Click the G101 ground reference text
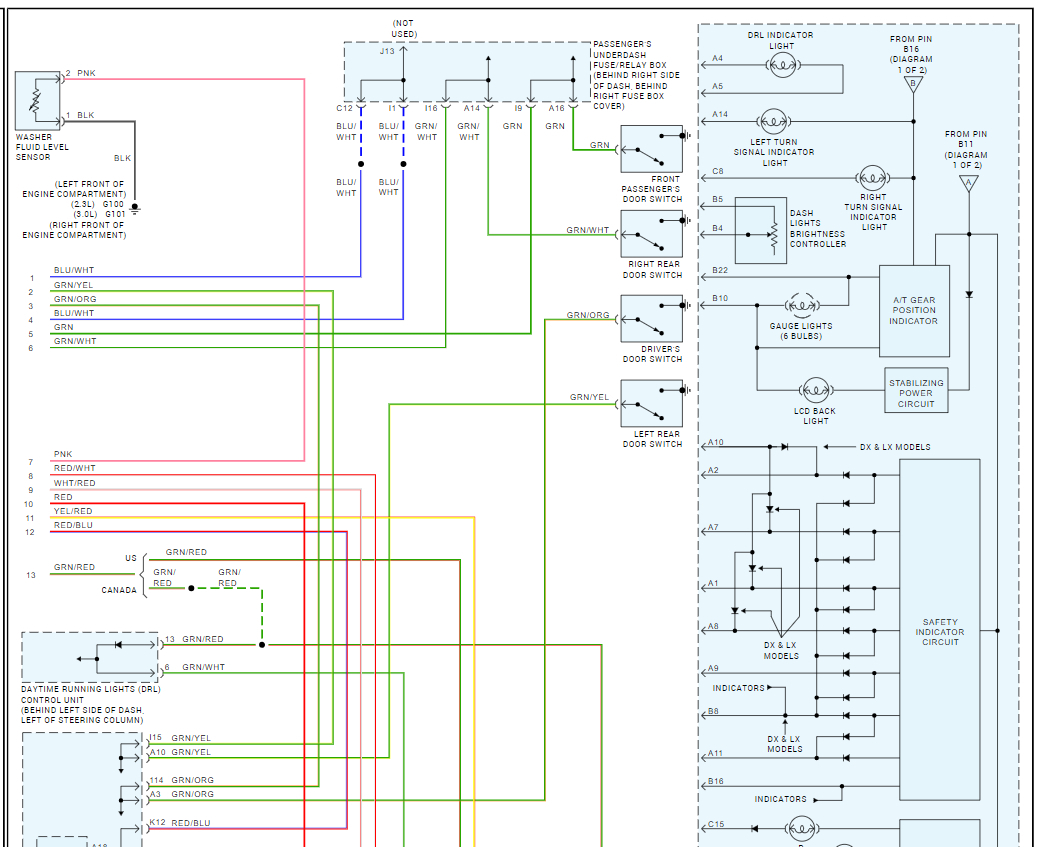Viewport: 1043px width, 847px height. tap(115, 214)
